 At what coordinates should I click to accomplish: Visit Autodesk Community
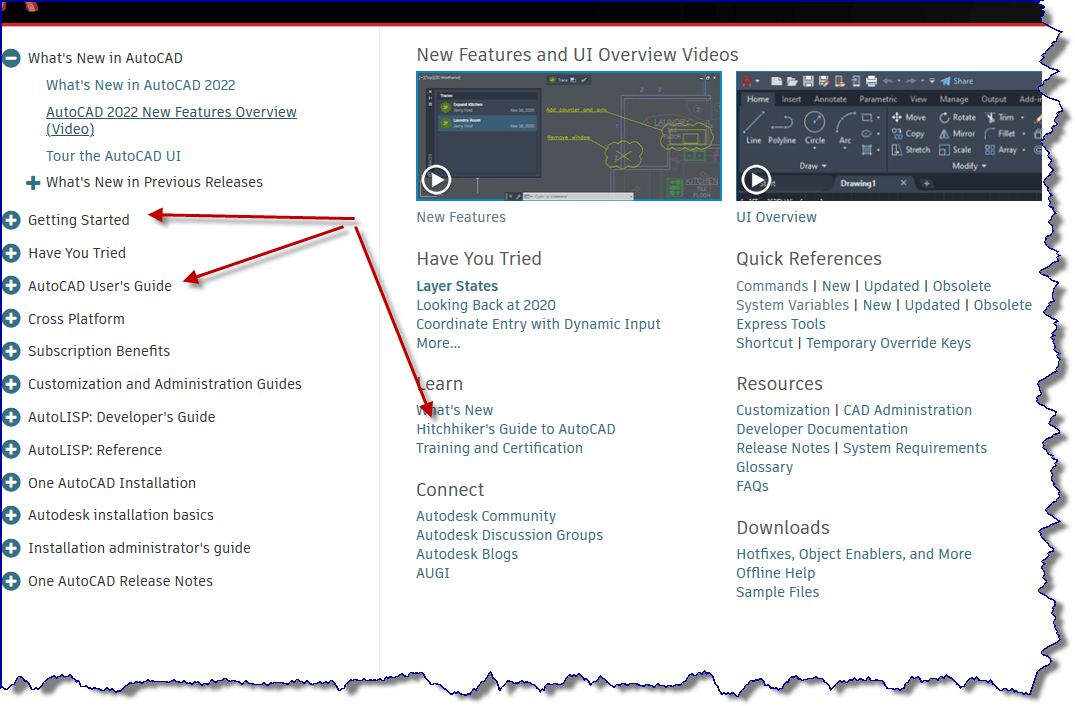(x=486, y=516)
